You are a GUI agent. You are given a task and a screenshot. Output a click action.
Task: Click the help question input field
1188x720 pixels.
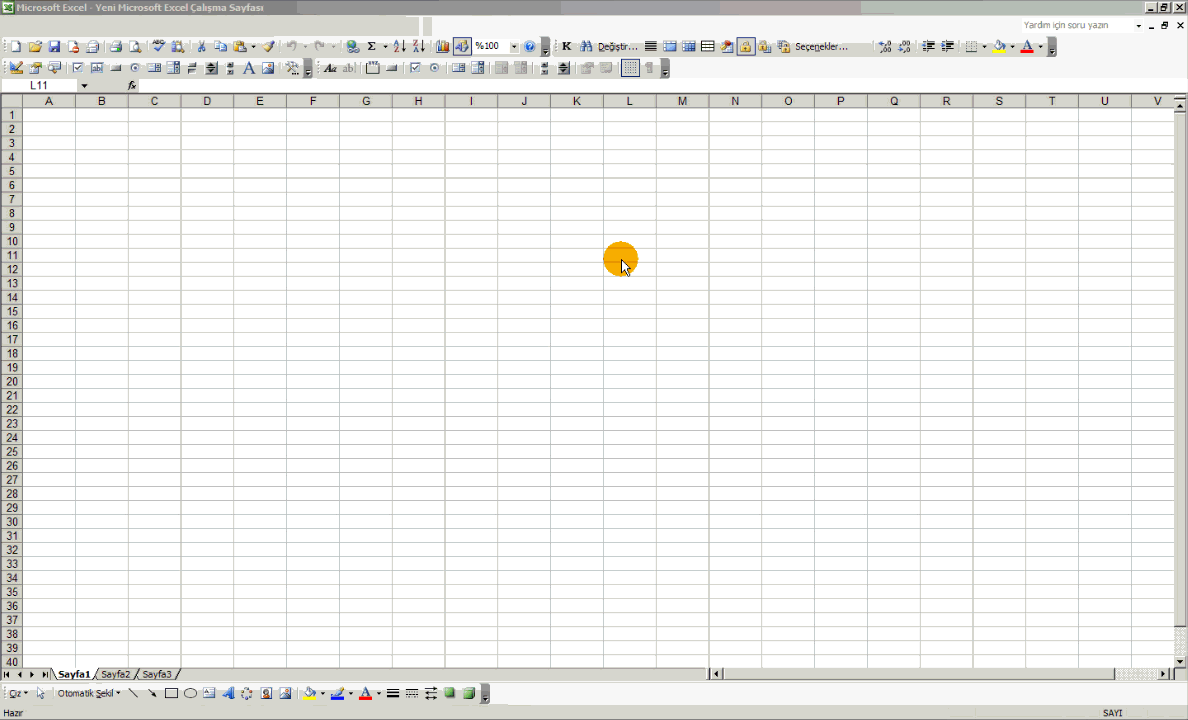[1076, 25]
